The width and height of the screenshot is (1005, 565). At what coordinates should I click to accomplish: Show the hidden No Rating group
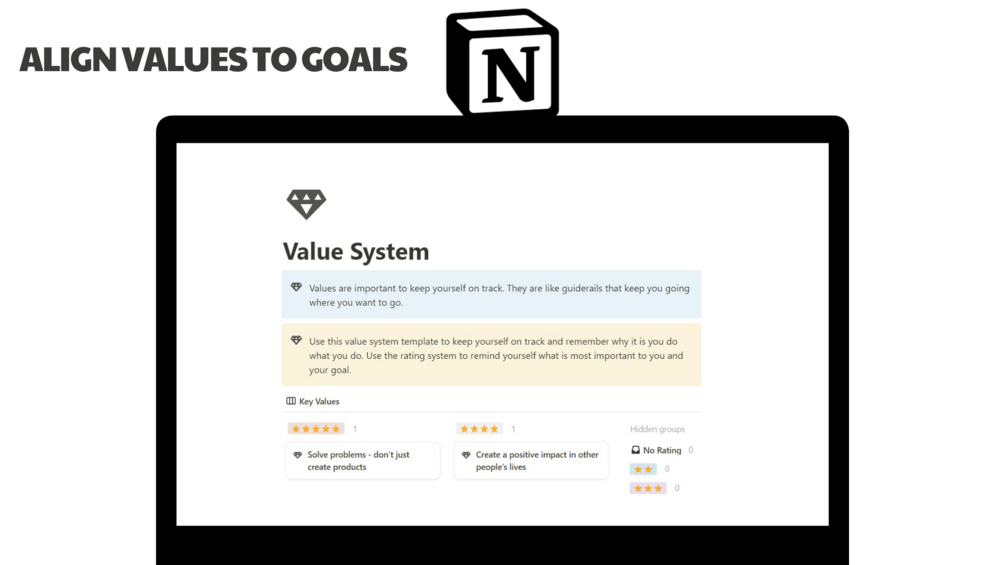click(x=656, y=450)
